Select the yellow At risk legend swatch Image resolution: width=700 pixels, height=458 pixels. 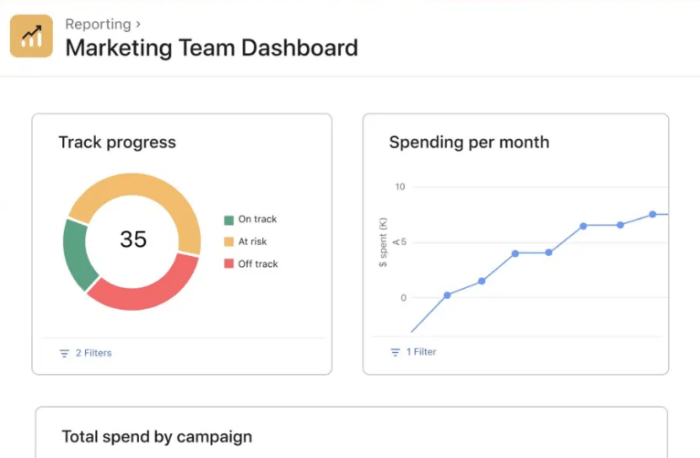coord(229,242)
